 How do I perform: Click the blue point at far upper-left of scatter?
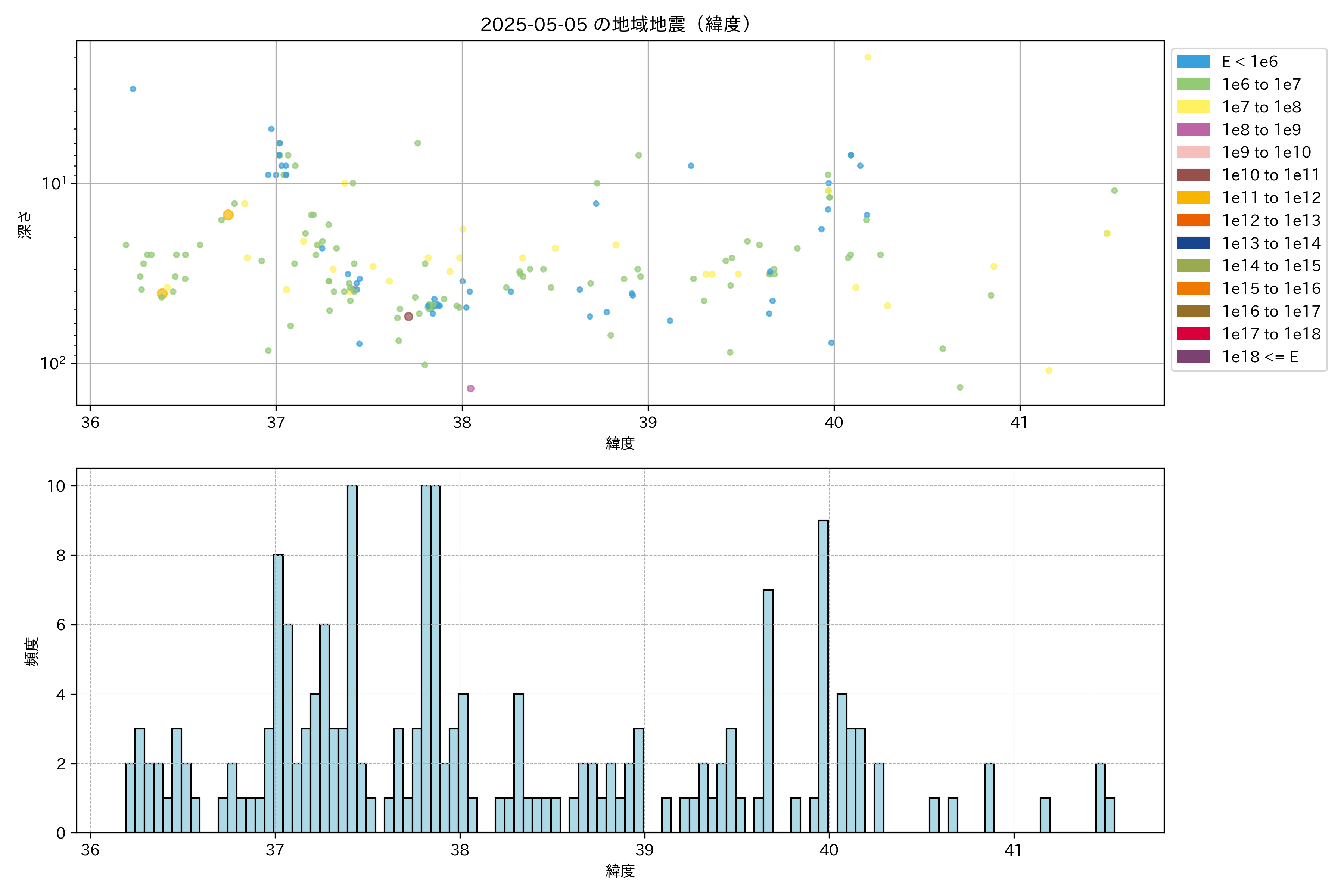coord(133,89)
